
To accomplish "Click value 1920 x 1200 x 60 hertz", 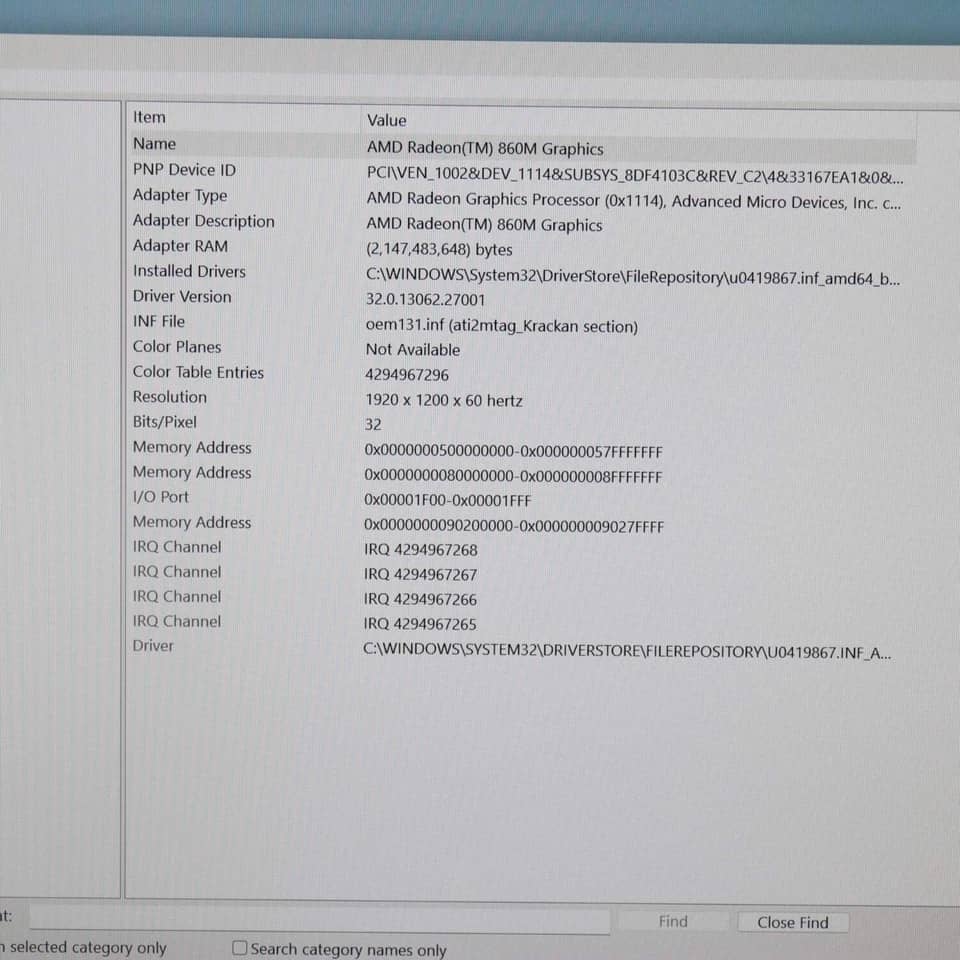I will (444, 400).
